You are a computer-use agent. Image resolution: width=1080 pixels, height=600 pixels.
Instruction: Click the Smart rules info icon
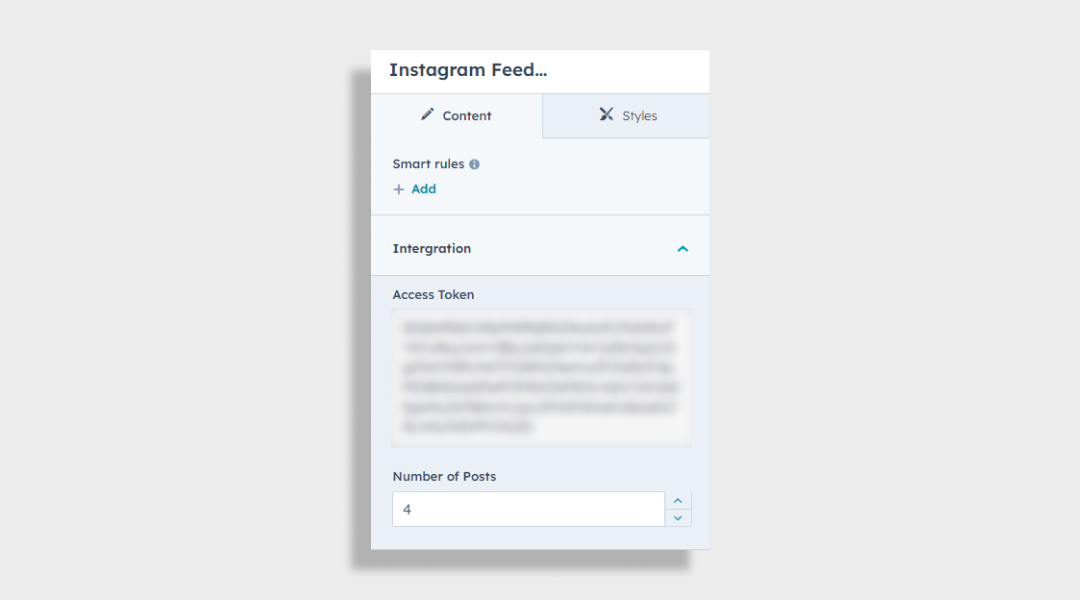[475, 164]
